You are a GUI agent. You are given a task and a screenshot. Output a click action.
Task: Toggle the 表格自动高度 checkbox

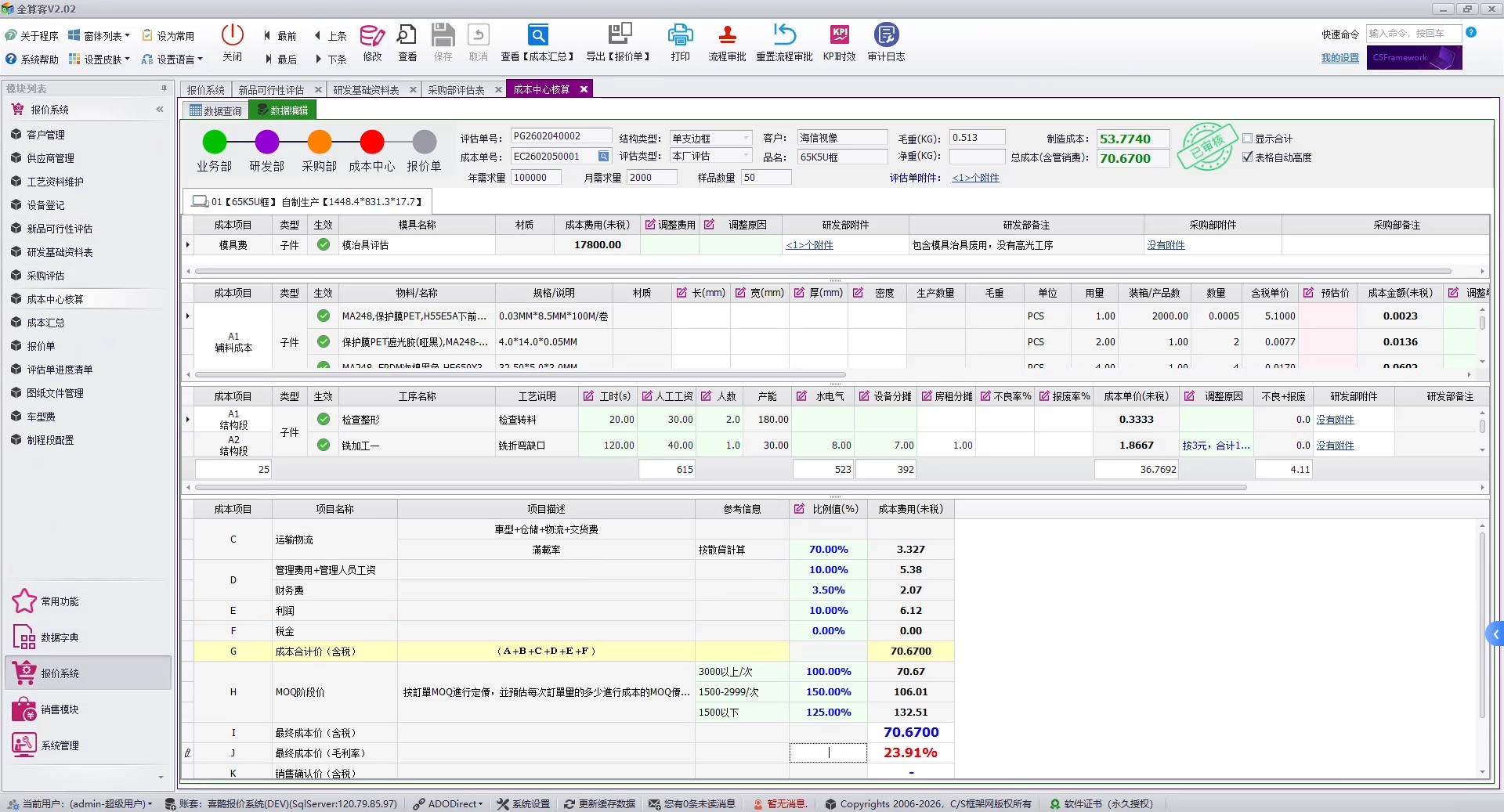pos(1248,157)
